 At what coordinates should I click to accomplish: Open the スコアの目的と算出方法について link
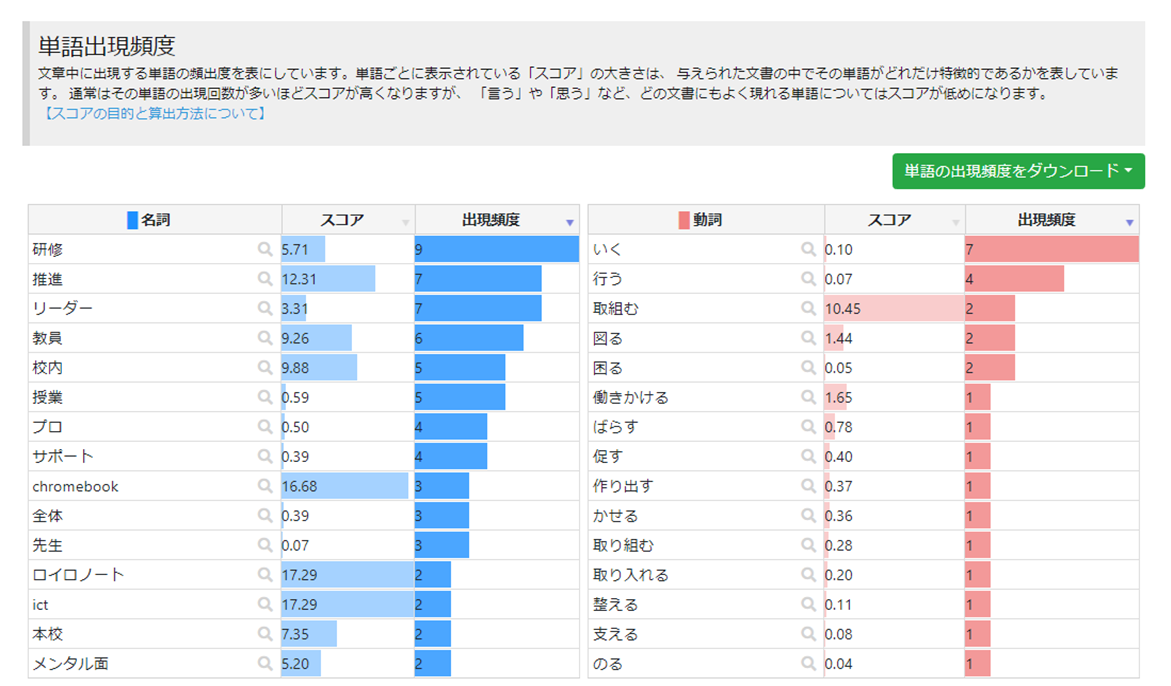point(154,114)
